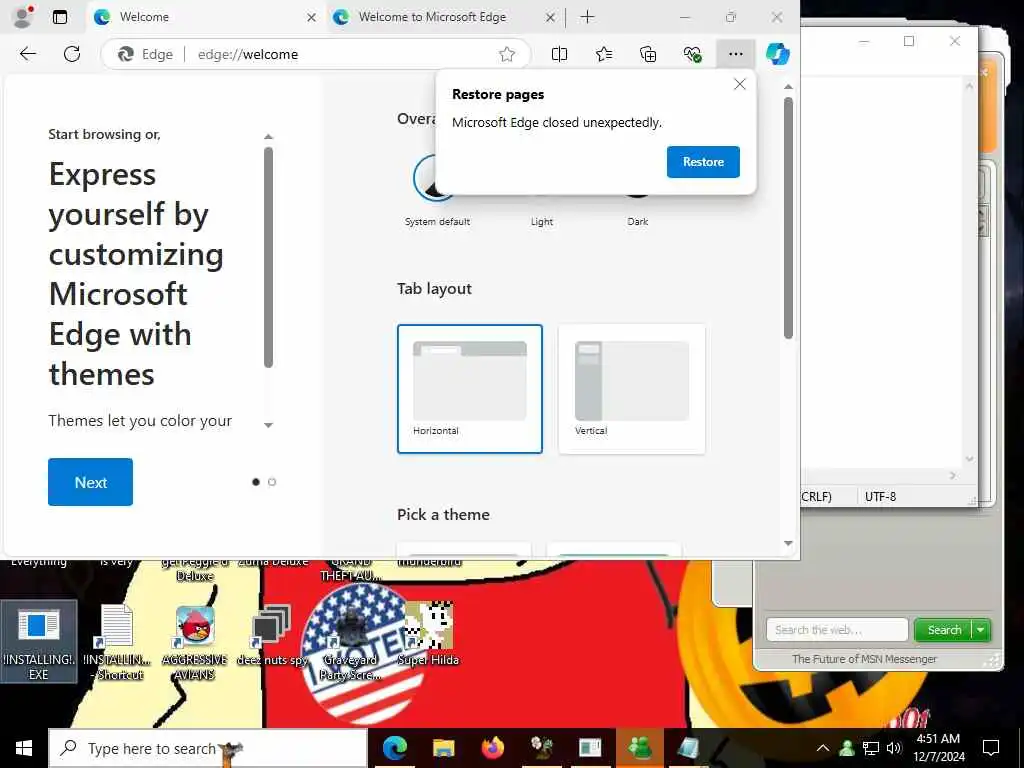Image resolution: width=1024 pixels, height=768 pixels.
Task: Open the notification center icon
Action: tap(991, 748)
